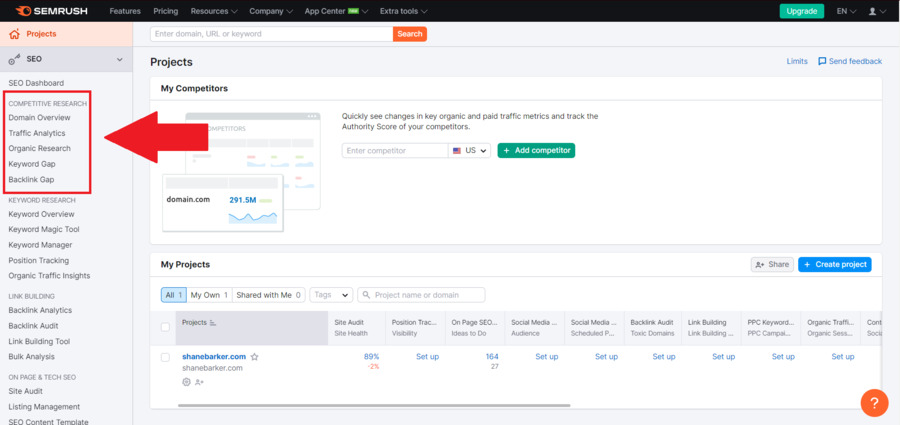Image resolution: width=900 pixels, height=425 pixels.
Task: Open Pricing in top navigation
Action: point(166,11)
